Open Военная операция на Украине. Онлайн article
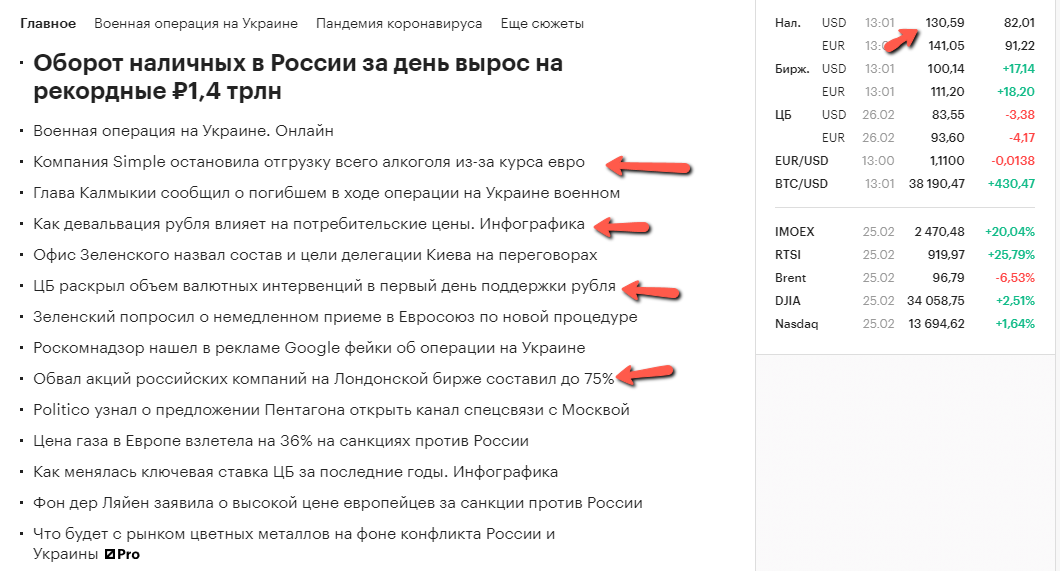This screenshot has width=1060, height=571. [183, 130]
